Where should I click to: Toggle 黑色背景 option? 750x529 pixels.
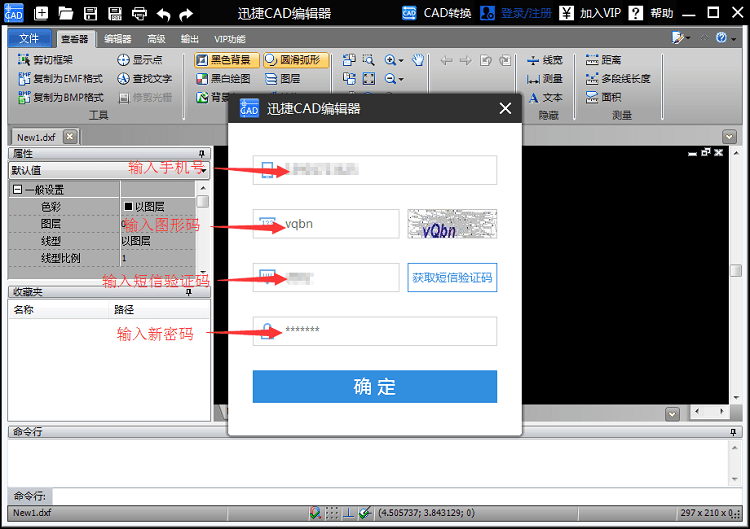pos(227,60)
